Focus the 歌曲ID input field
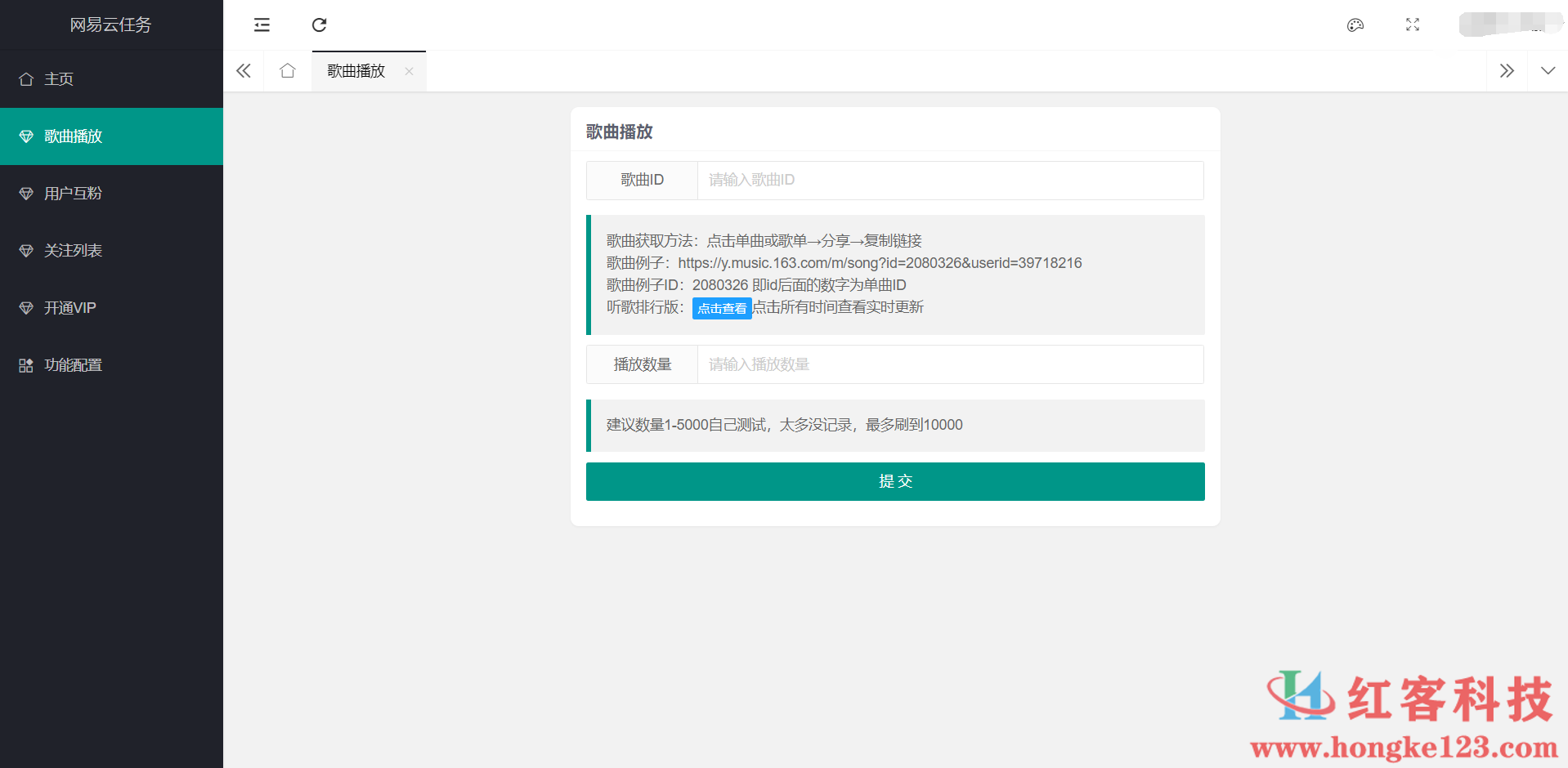This screenshot has height=768, width=1568. point(949,181)
